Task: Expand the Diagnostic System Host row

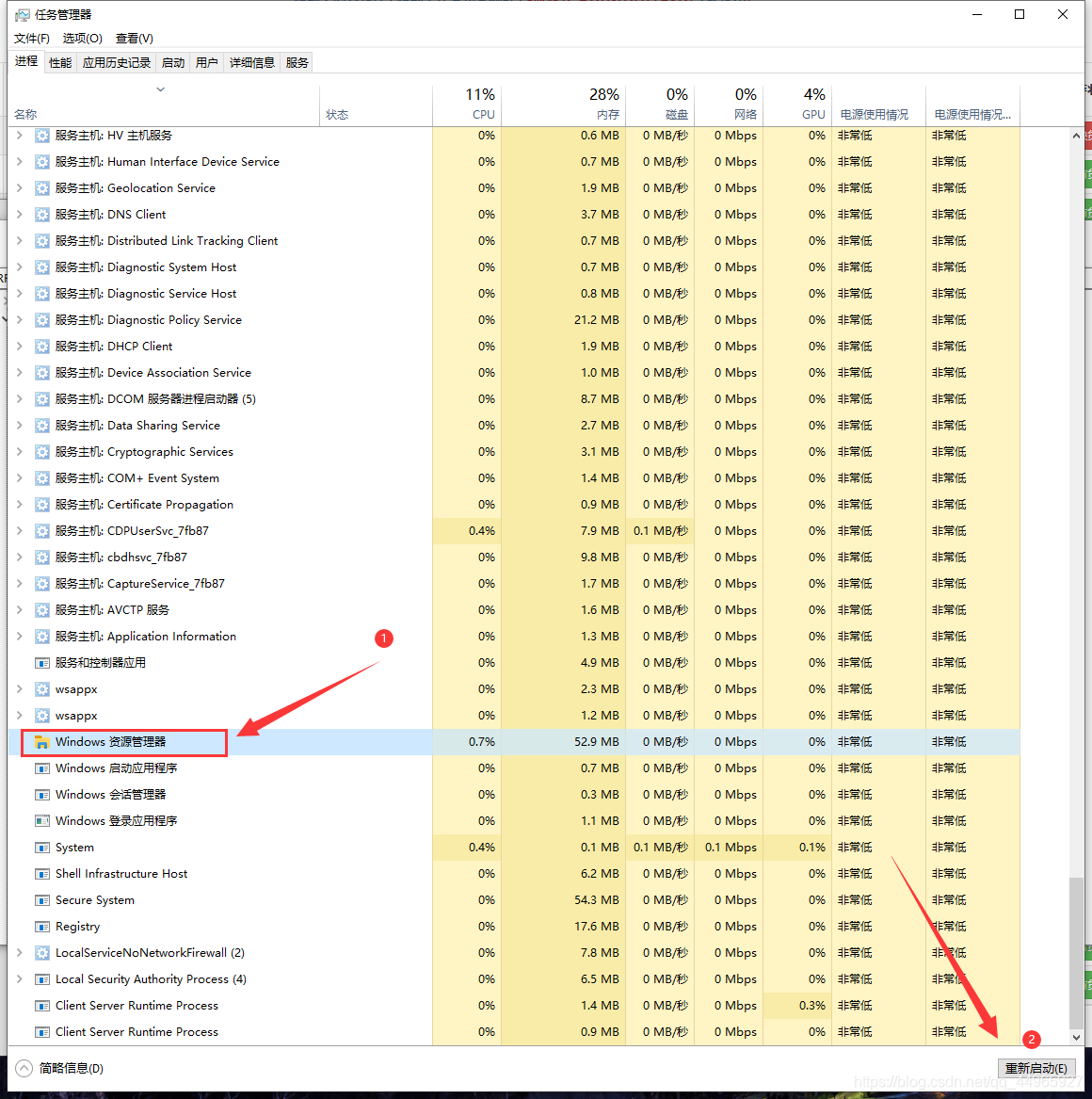Action: (x=20, y=267)
